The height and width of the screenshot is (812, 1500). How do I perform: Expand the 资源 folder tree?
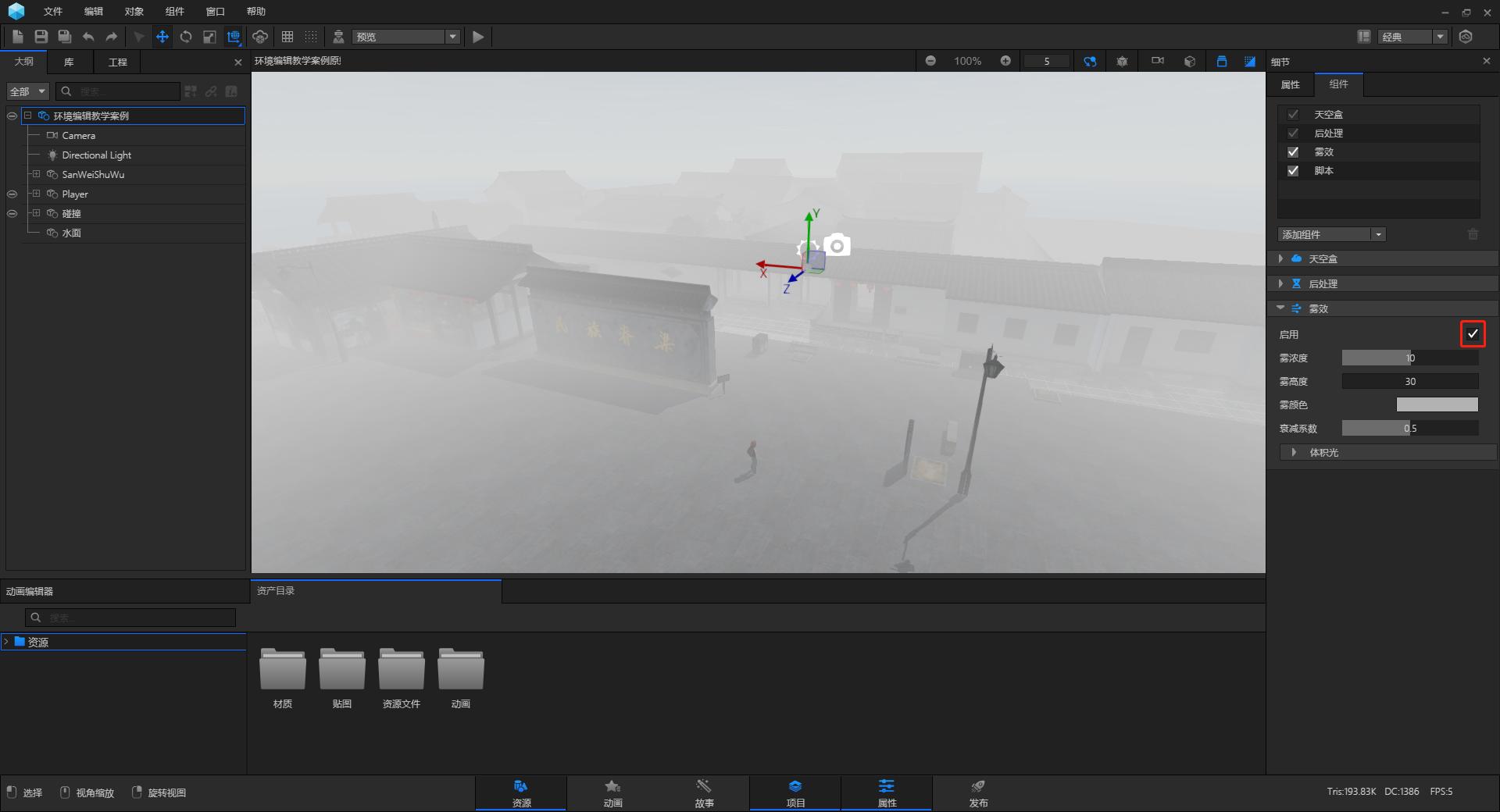coord(6,642)
